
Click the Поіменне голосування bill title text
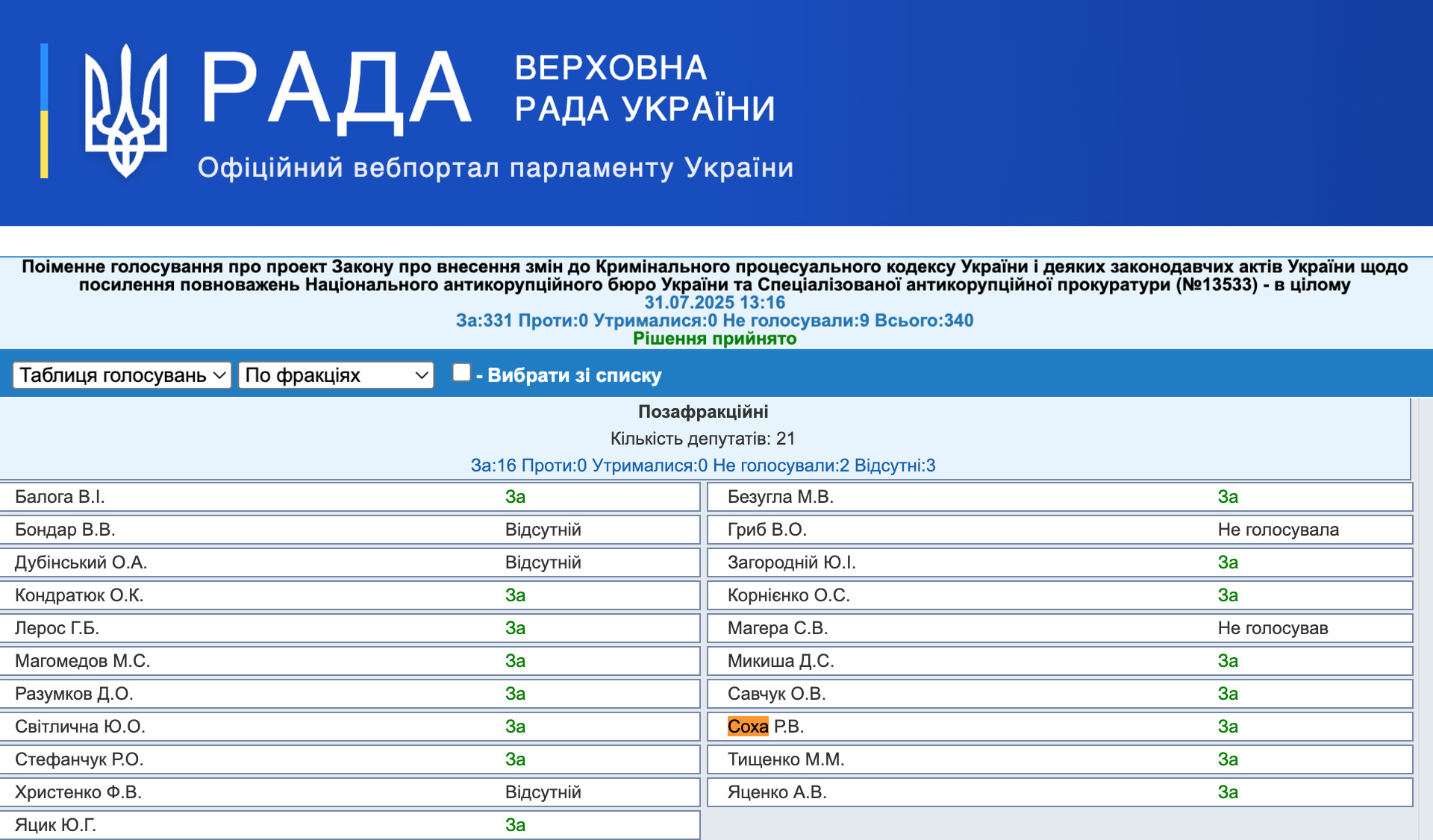pos(715,275)
